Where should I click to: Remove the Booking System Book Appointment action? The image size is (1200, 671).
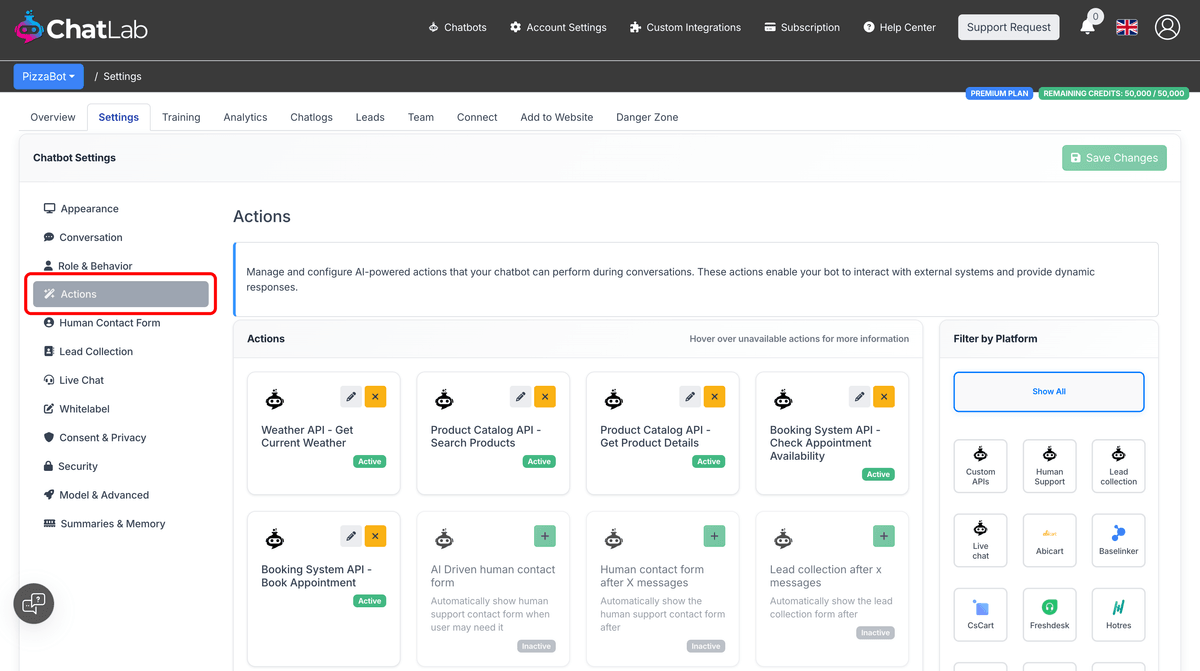375,536
